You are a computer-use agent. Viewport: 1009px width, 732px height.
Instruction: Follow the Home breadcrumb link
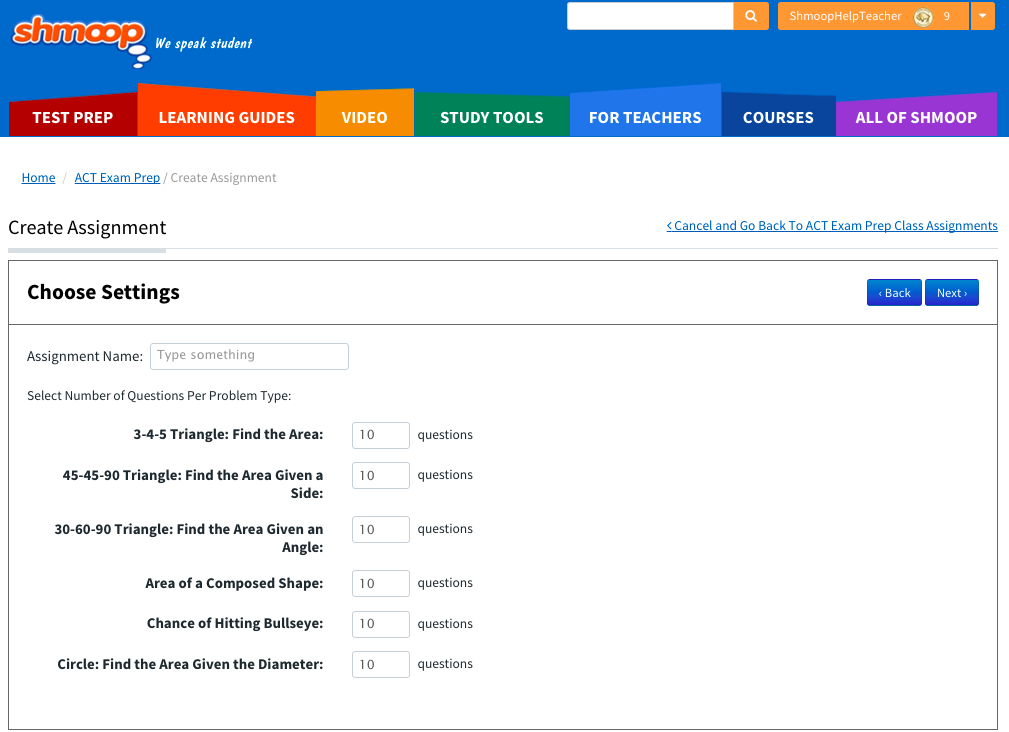pyautogui.click(x=39, y=178)
